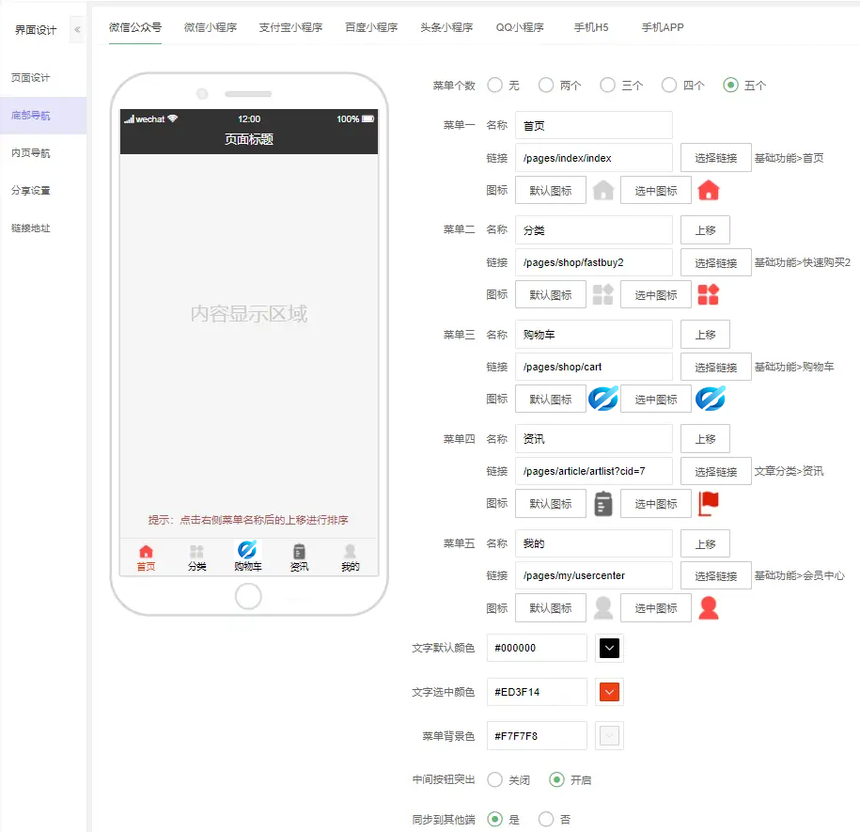Choose 否 for 同步到其他端

tap(546, 819)
